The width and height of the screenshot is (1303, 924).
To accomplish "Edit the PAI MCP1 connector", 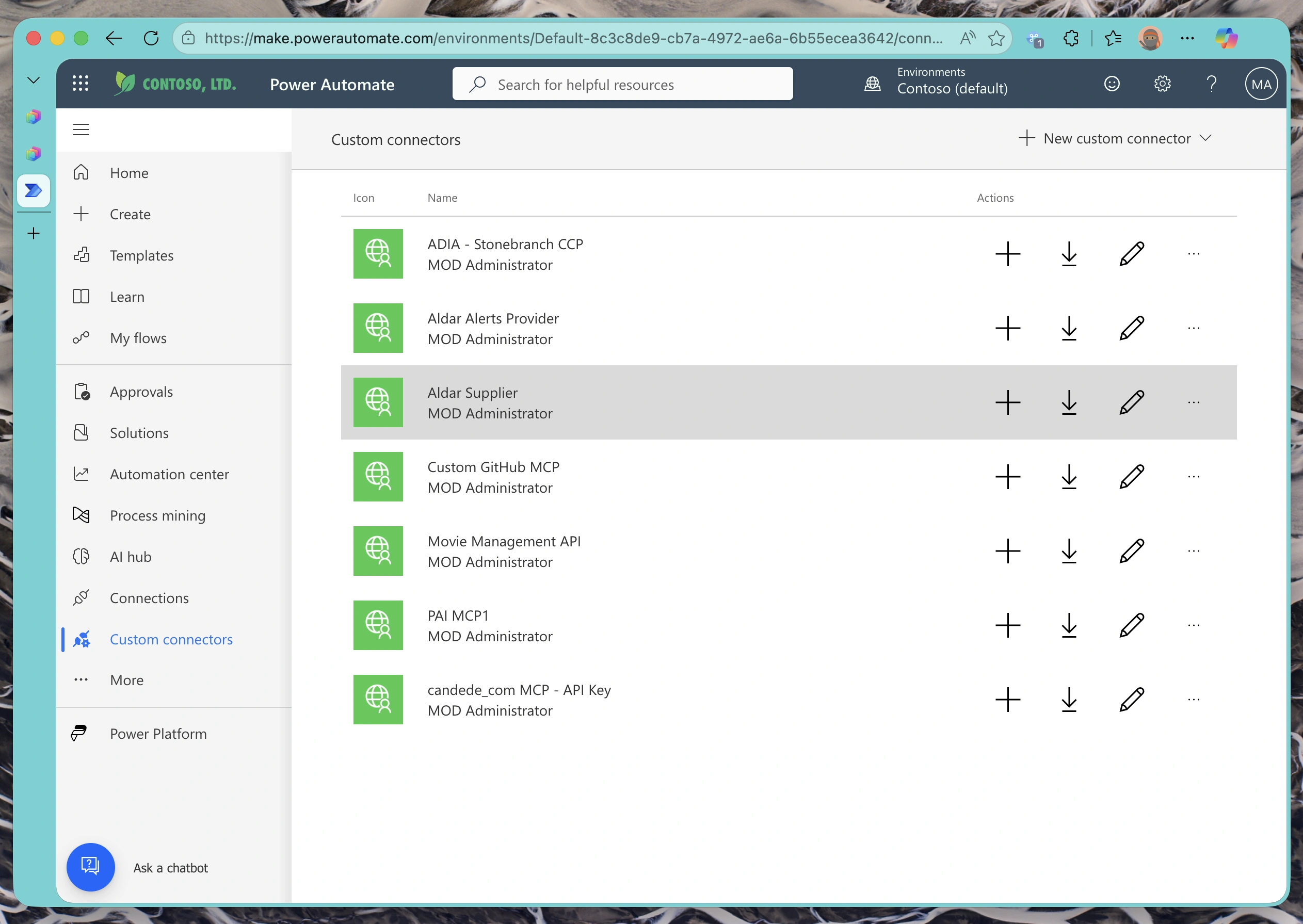I will [x=1131, y=625].
